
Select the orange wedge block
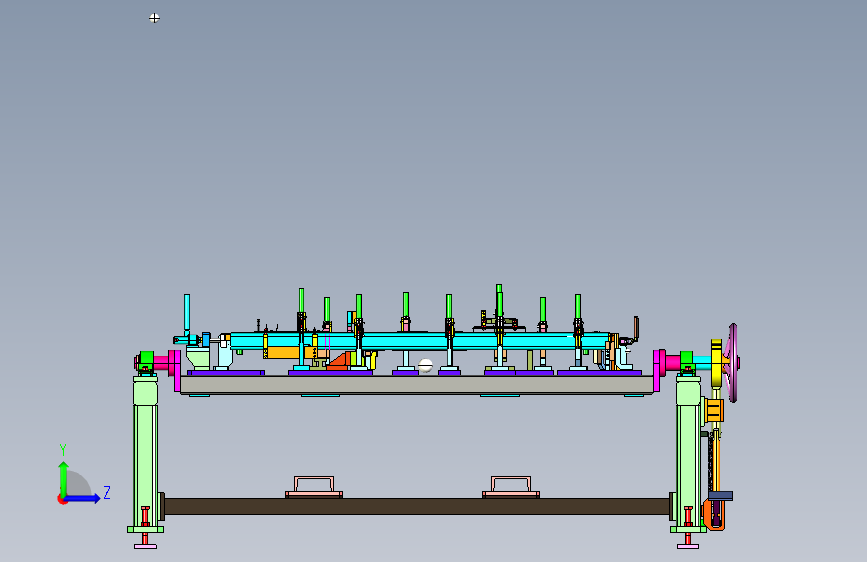[x=338, y=361]
